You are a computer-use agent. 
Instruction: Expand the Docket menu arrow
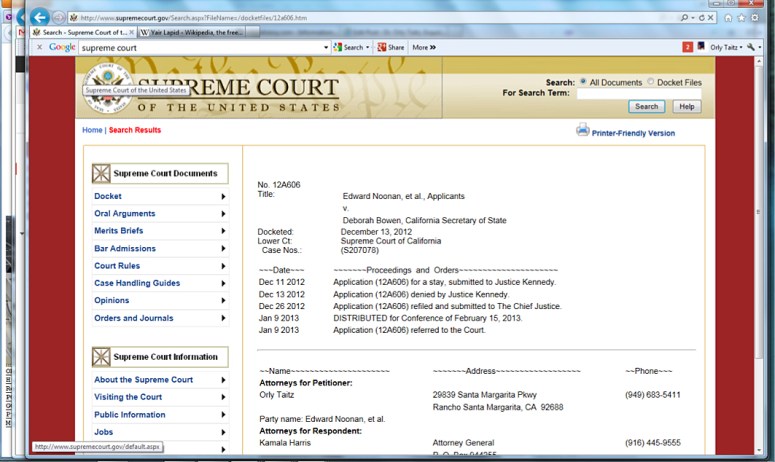223,197
